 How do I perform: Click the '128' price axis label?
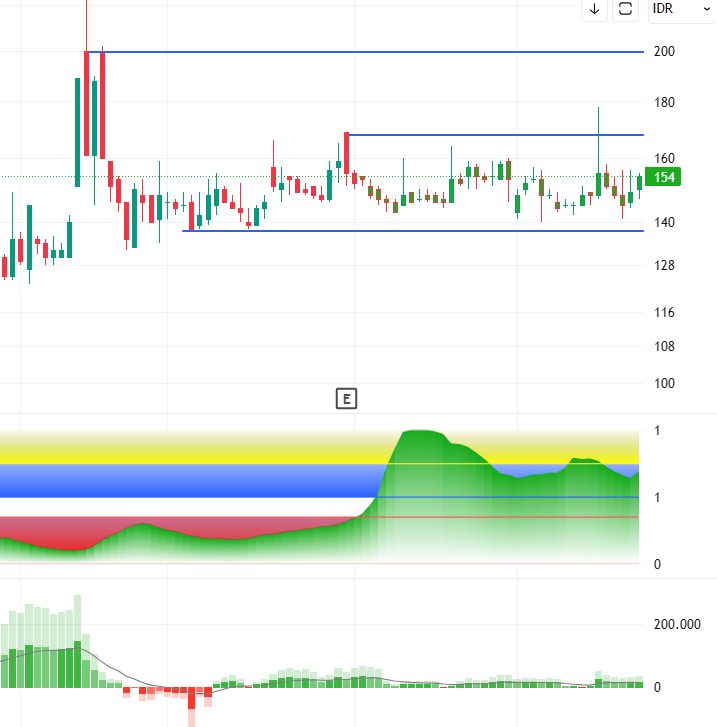click(664, 266)
